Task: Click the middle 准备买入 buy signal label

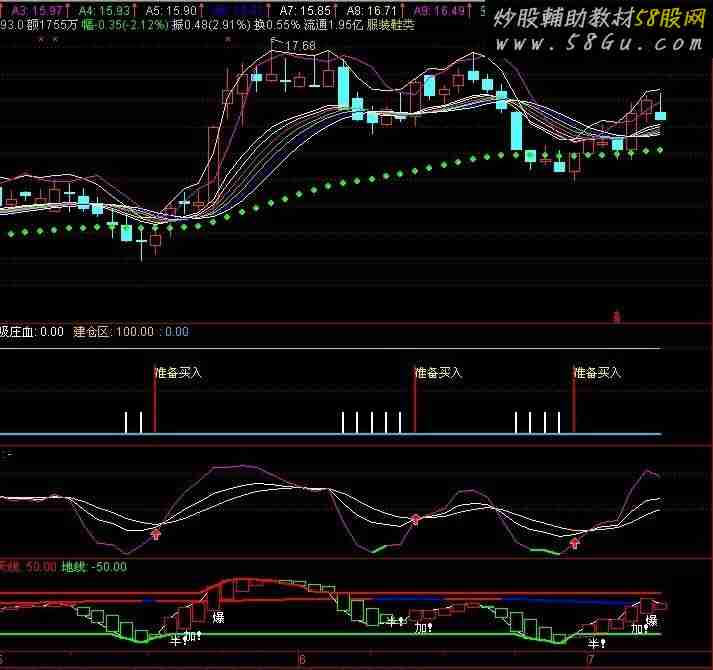Action: coord(438,373)
